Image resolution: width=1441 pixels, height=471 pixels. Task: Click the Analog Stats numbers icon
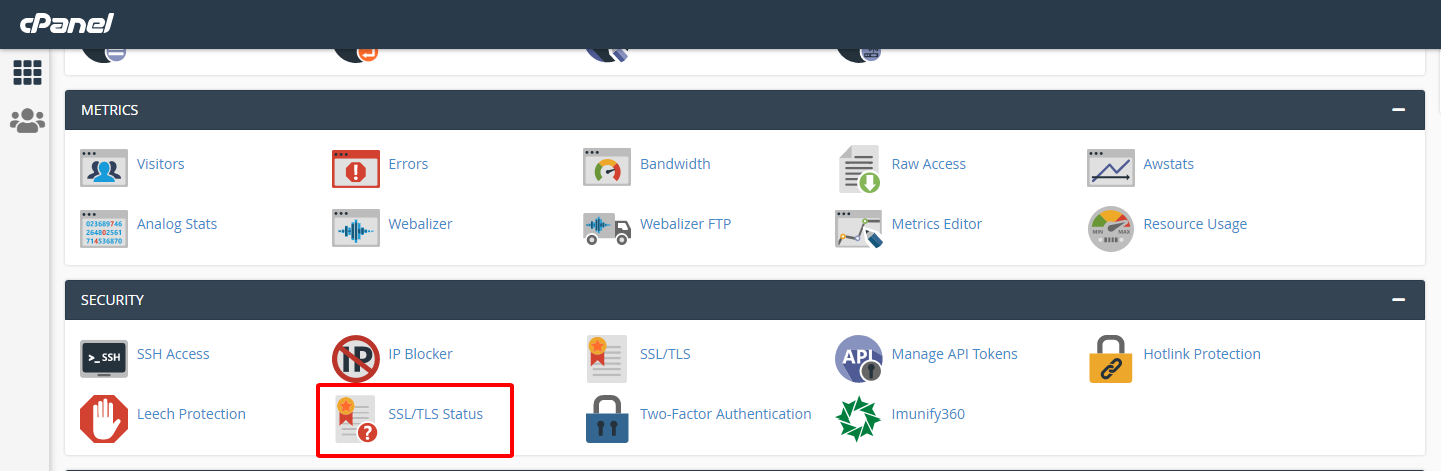[104, 228]
